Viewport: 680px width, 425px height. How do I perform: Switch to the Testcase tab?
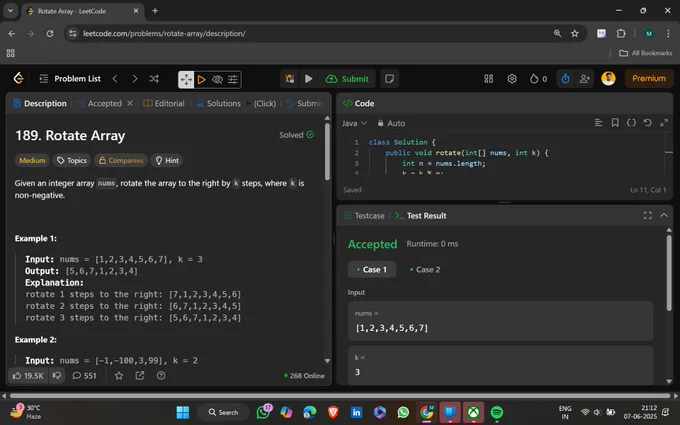click(x=364, y=216)
